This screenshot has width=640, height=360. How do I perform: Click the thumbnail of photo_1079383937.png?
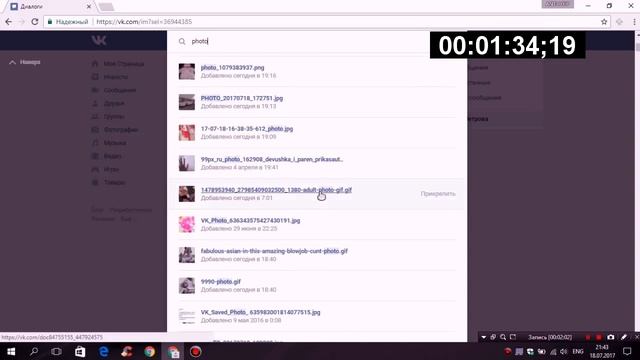[187, 71]
